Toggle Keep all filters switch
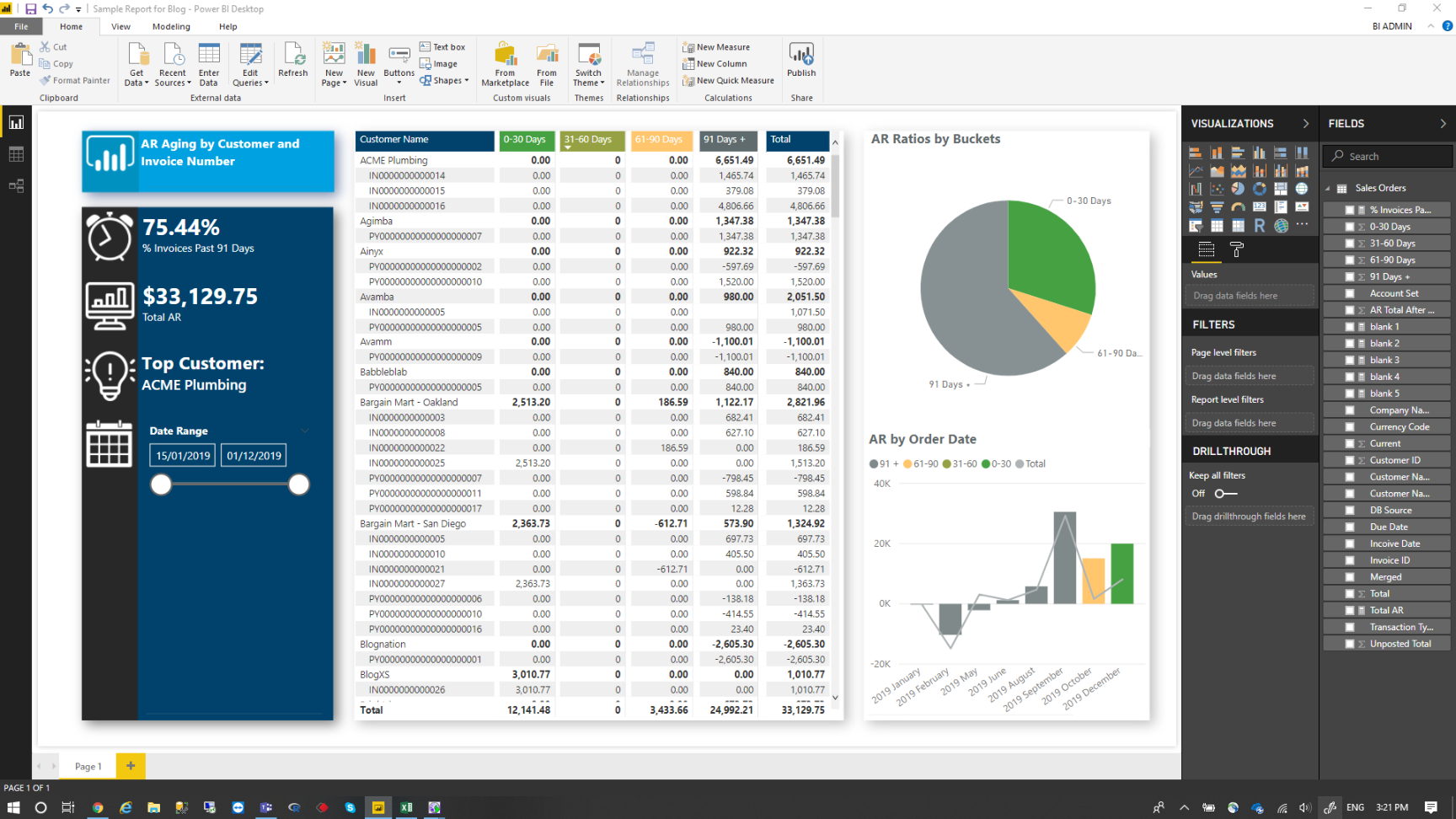The image size is (1456, 819). coord(1226,494)
